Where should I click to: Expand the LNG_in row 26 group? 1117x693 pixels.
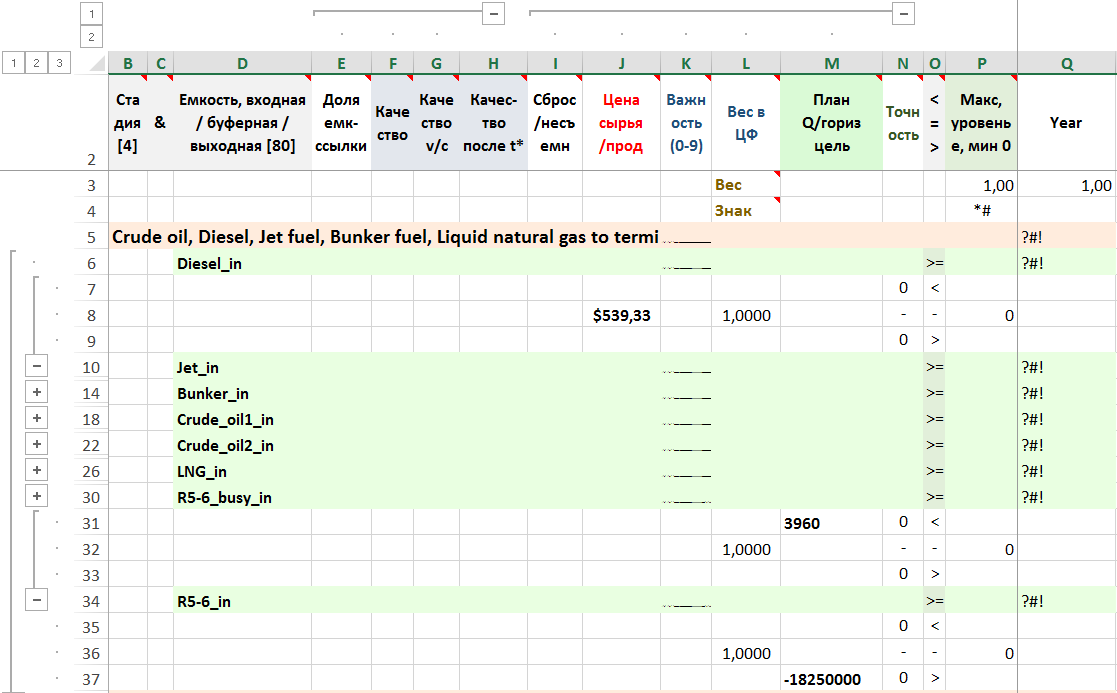coord(37,471)
